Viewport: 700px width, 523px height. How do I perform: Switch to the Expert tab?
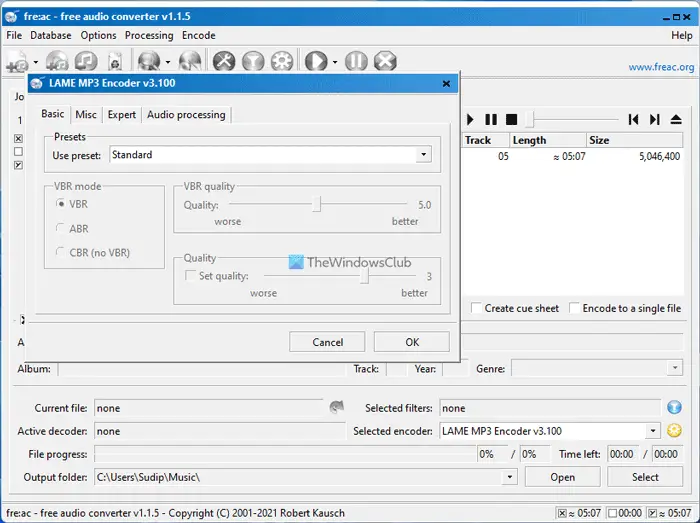point(122,115)
